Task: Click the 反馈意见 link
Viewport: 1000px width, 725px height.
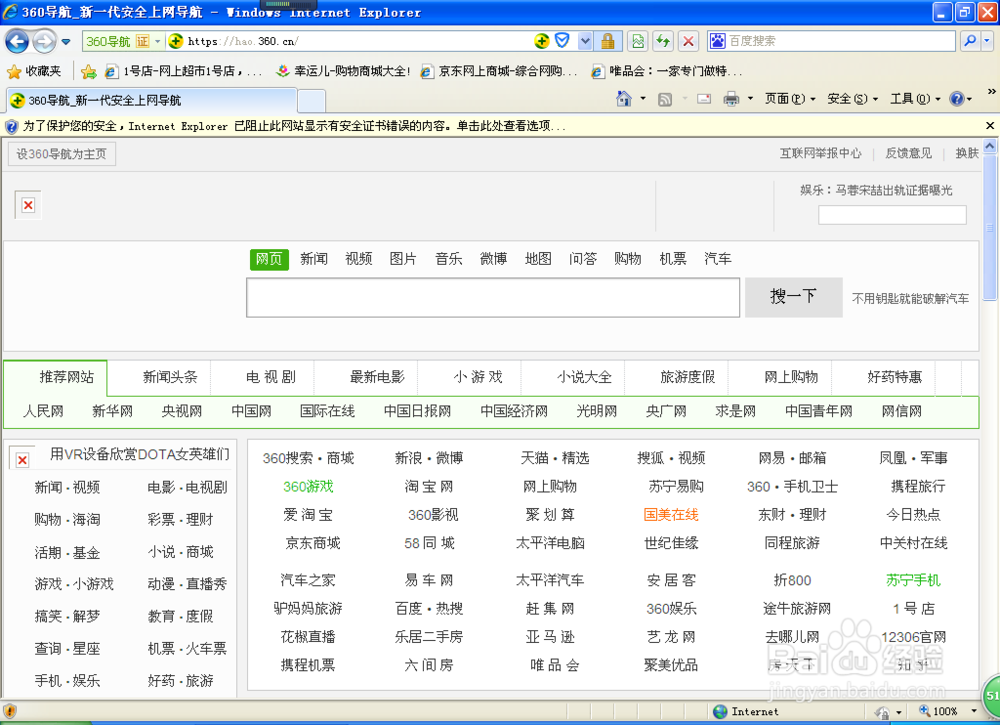Action: (908, 153)
